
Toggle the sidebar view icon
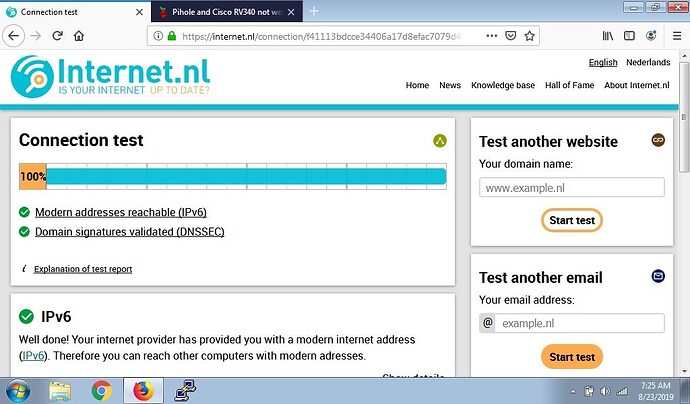[x=629, y=36]
